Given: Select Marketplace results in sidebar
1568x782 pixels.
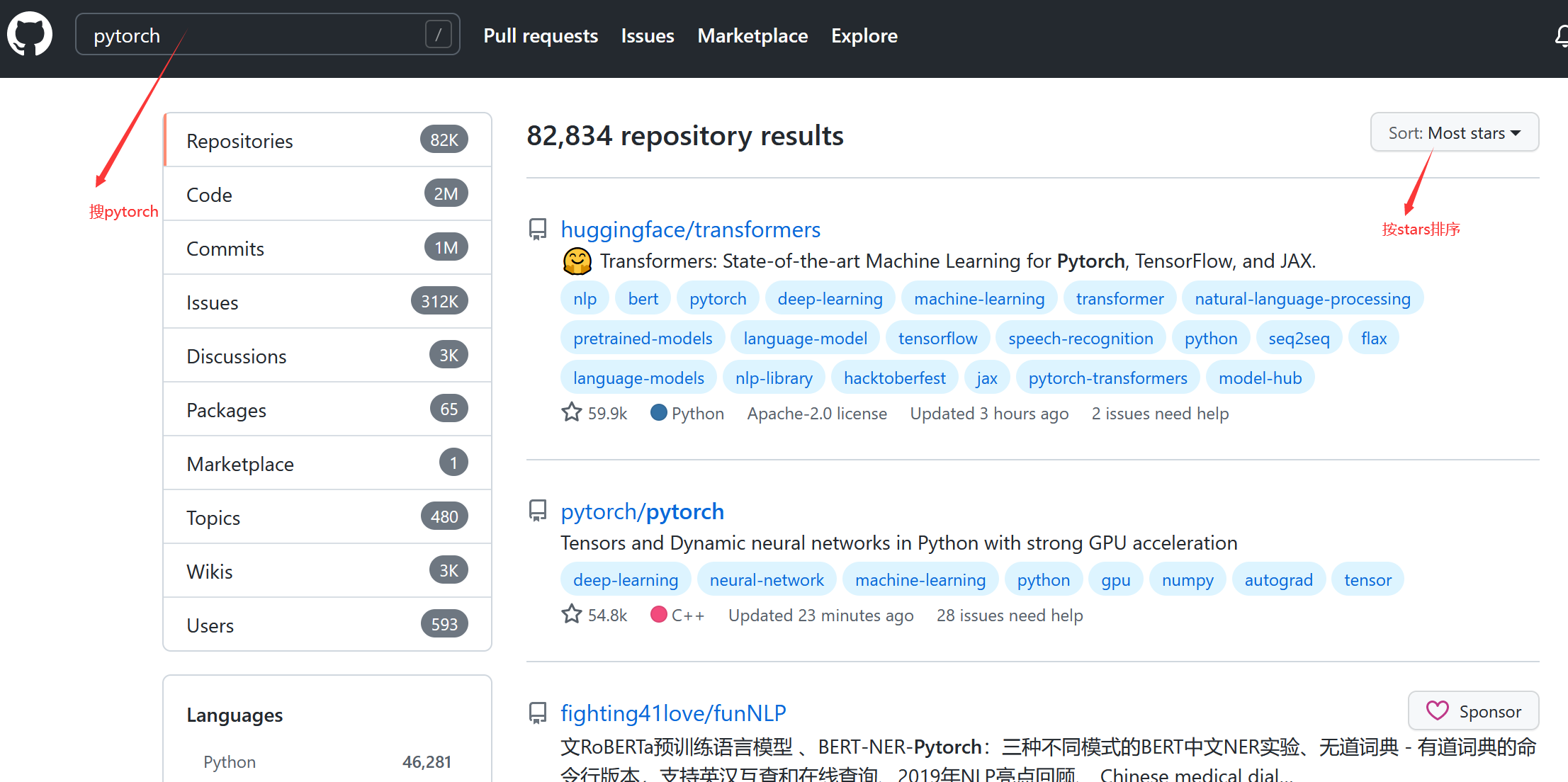Looking at the screenshot, I should click(x=327, y=463).
